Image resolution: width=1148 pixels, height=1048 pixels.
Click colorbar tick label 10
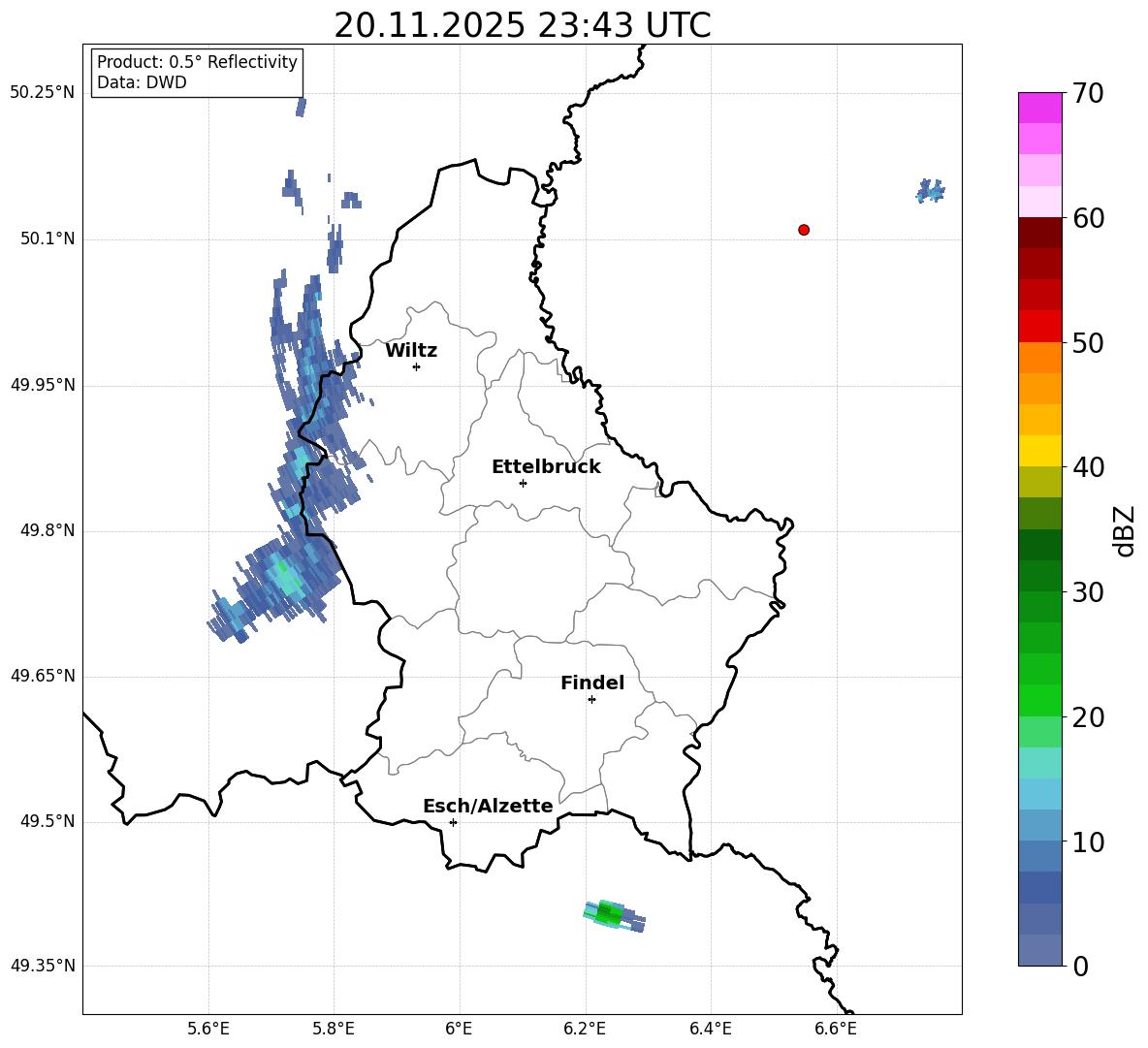pyautogui.click(x=1089, y=842)
